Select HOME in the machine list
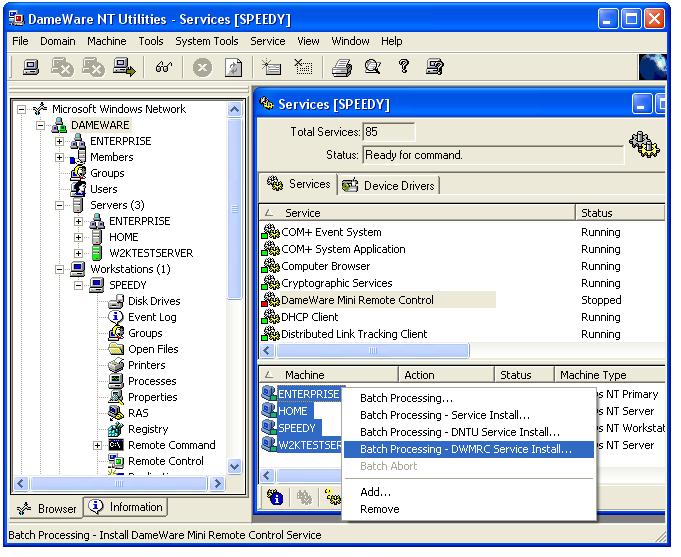 pyautogui.click(x=292, y=411)
